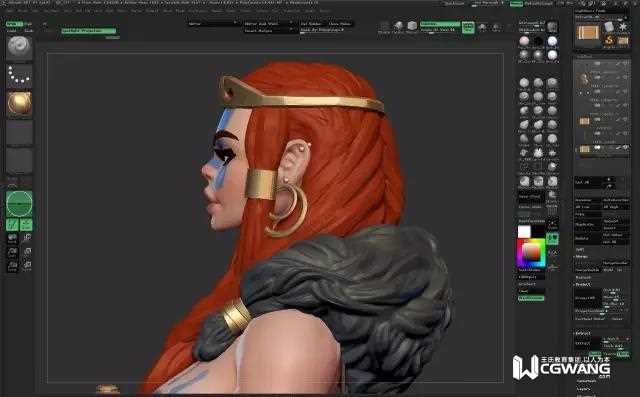Click the Duplicate subtool button
This screenshot has height=397, width=640.
[587, 224]
